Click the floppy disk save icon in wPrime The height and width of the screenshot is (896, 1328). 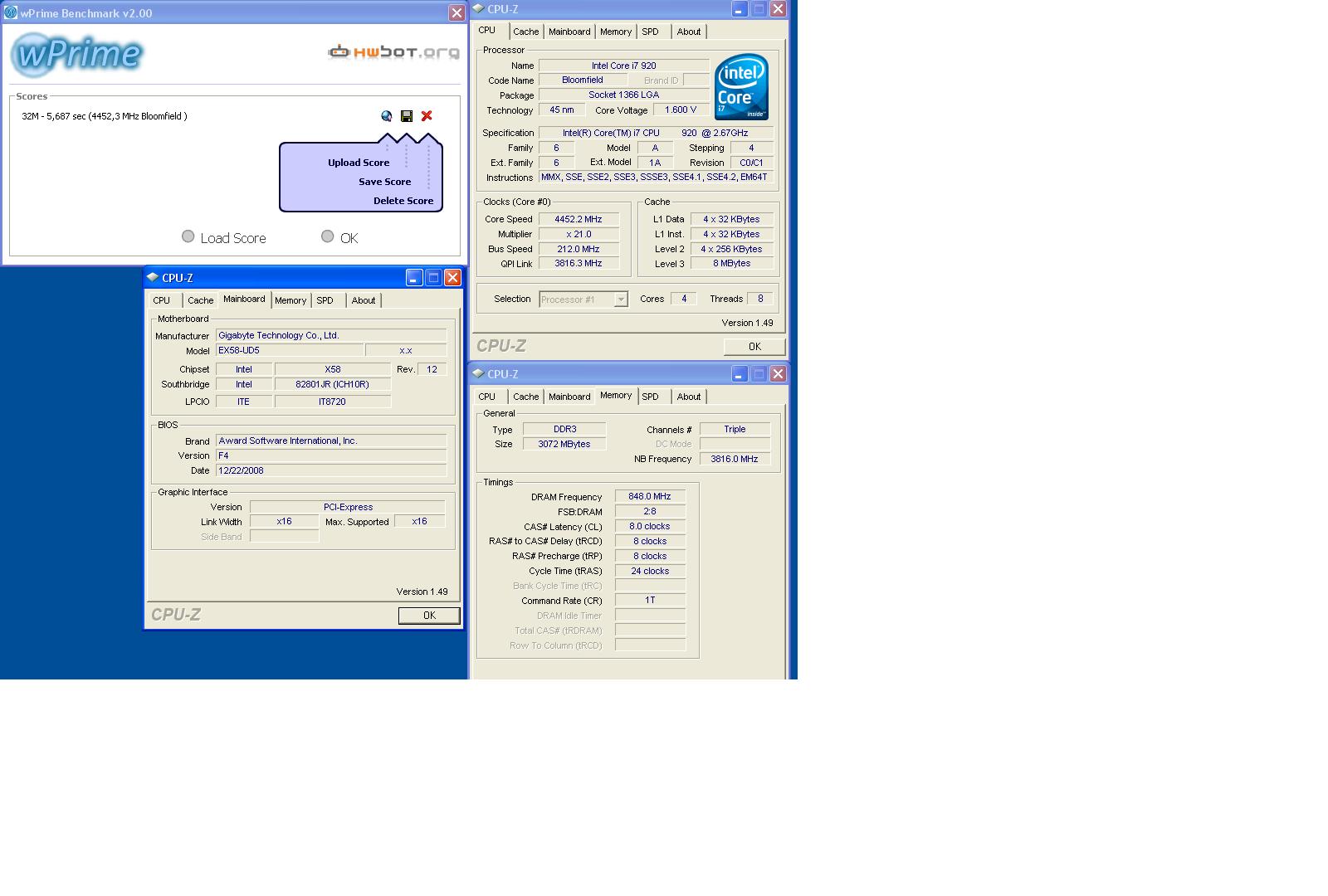pyautogui.click(x=407, y=116)
